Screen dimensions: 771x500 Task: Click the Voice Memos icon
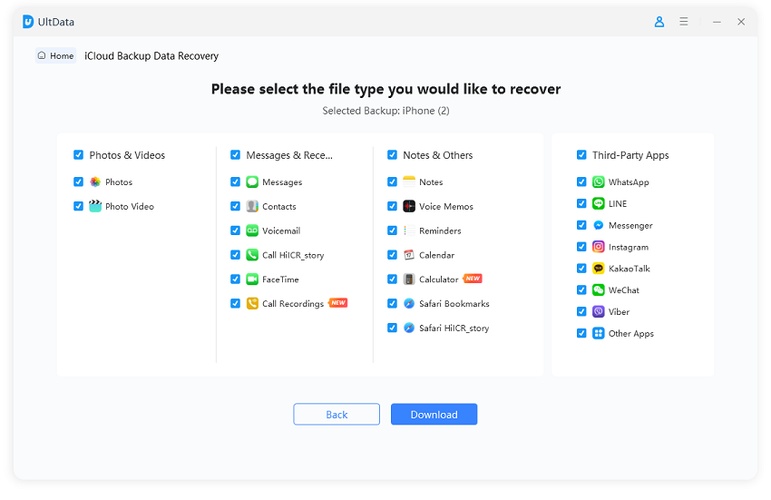coord(409,206)
